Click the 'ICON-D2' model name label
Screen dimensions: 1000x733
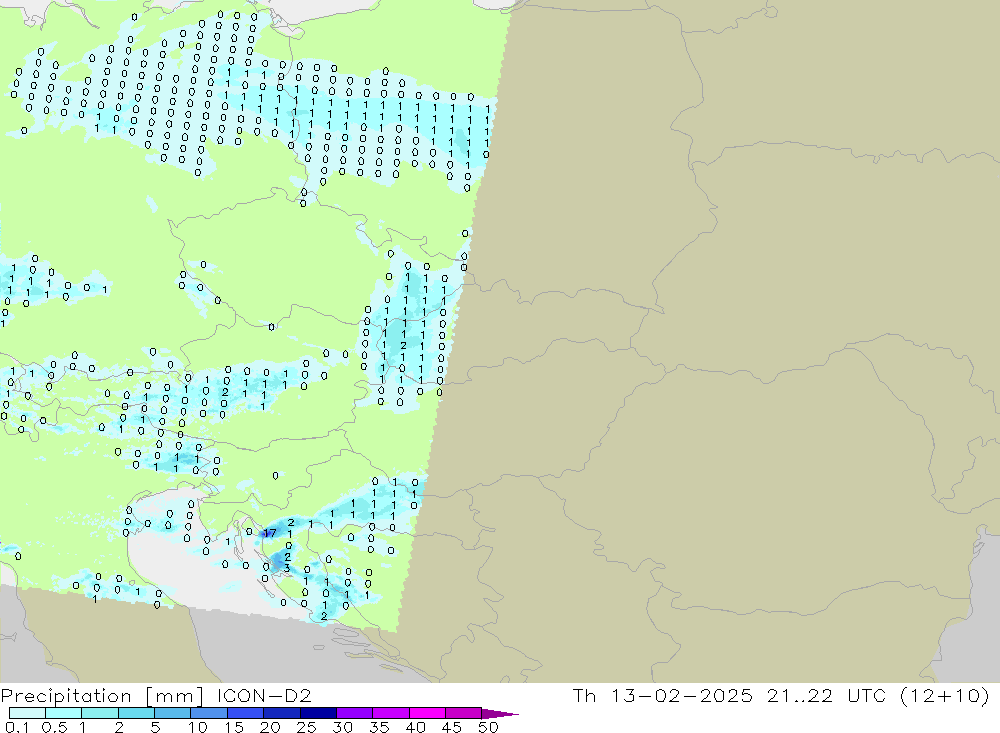click(264, 695)
